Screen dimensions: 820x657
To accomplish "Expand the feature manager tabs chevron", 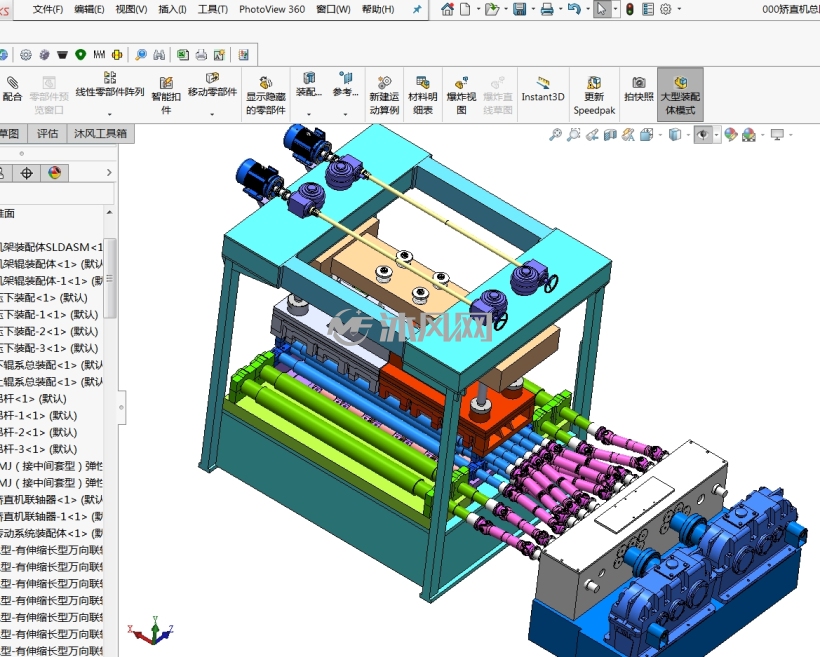I will [x=109, y=172].
